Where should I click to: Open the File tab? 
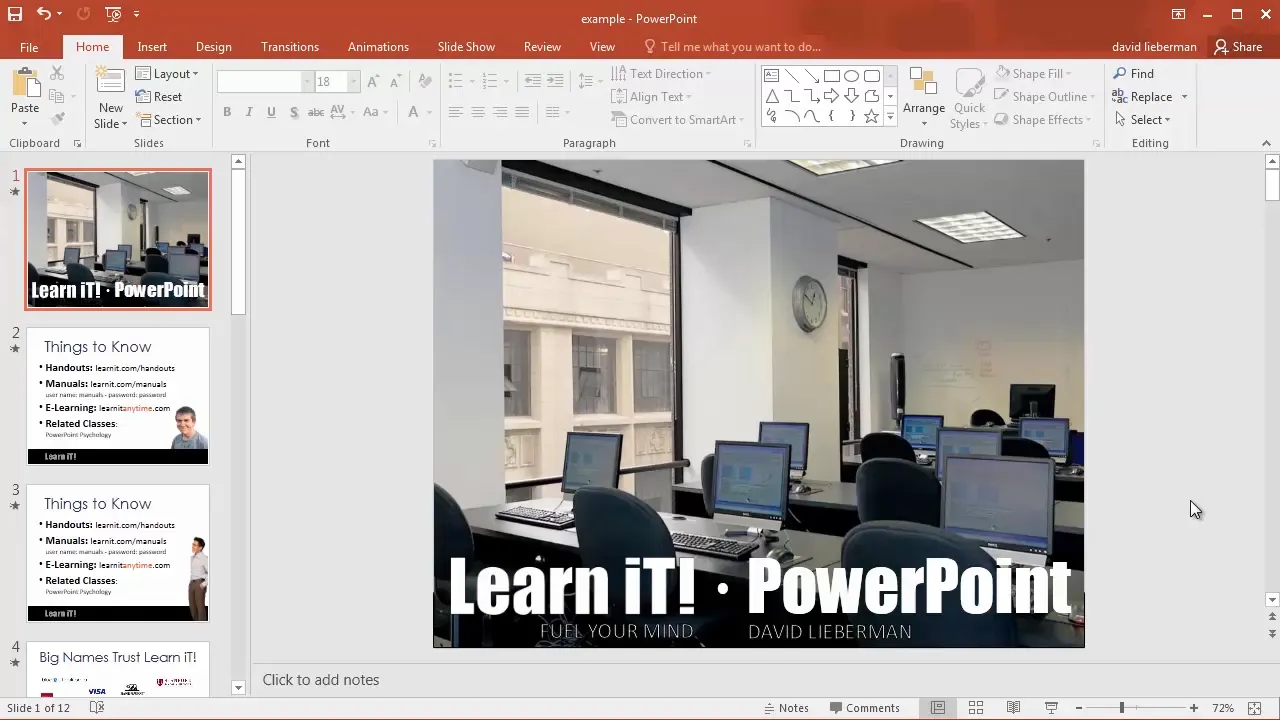29,47
